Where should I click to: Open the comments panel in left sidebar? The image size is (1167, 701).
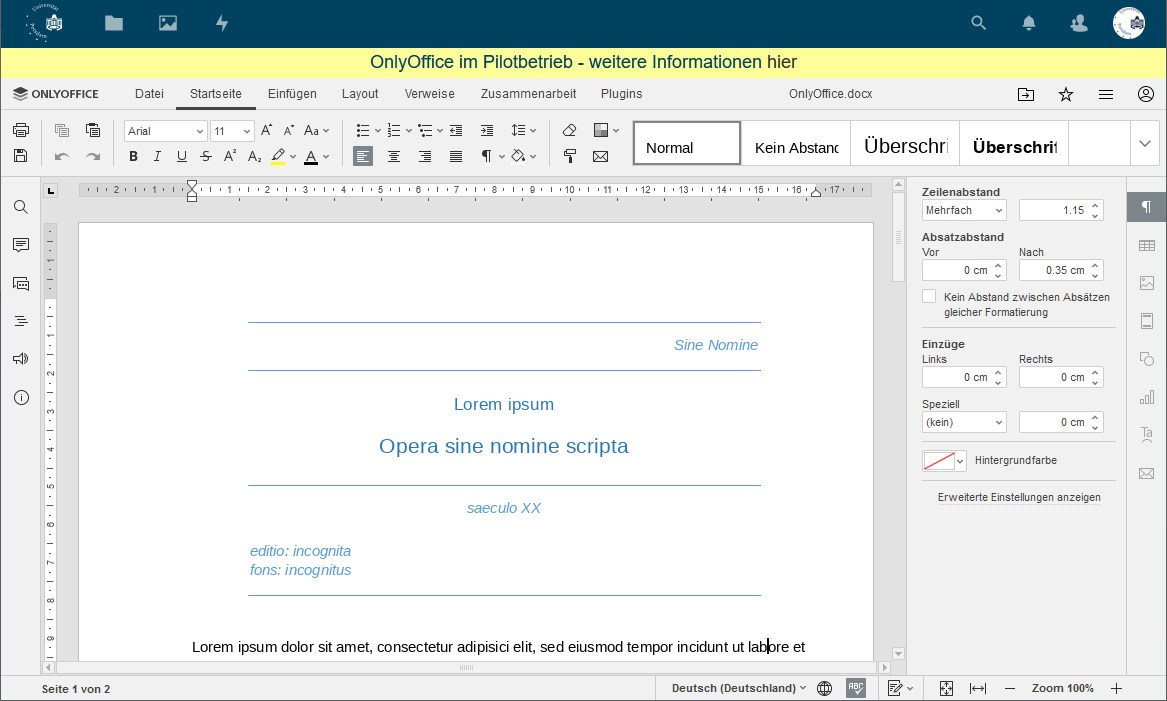coord(20,245)
